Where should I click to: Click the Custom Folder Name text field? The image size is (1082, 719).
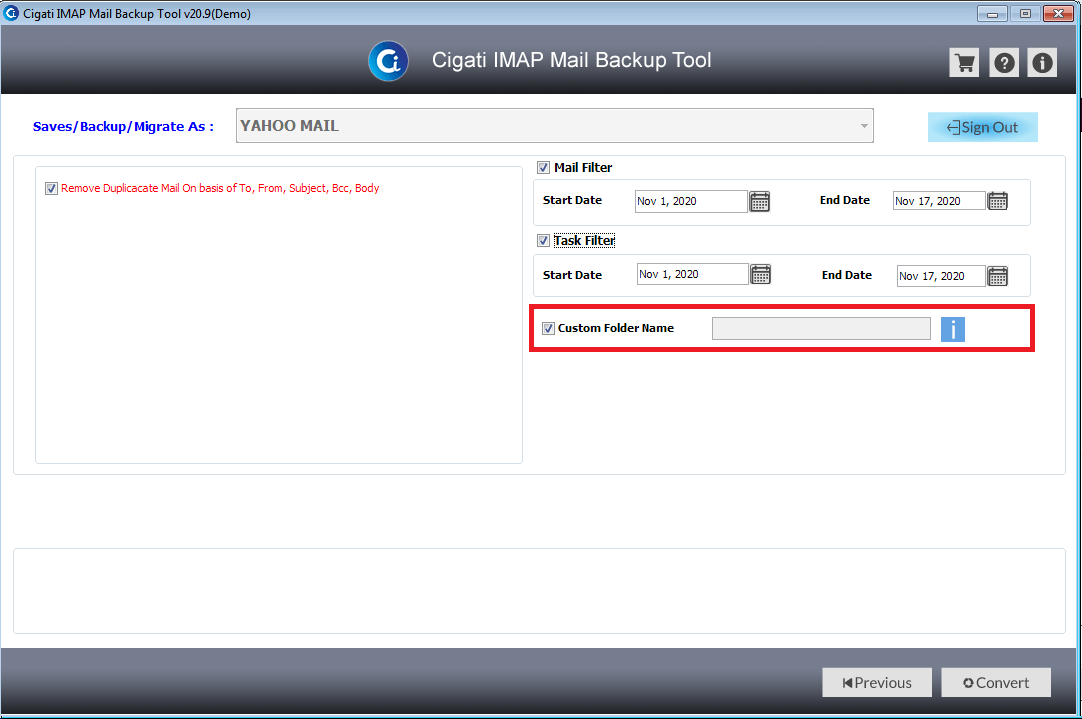821,328
